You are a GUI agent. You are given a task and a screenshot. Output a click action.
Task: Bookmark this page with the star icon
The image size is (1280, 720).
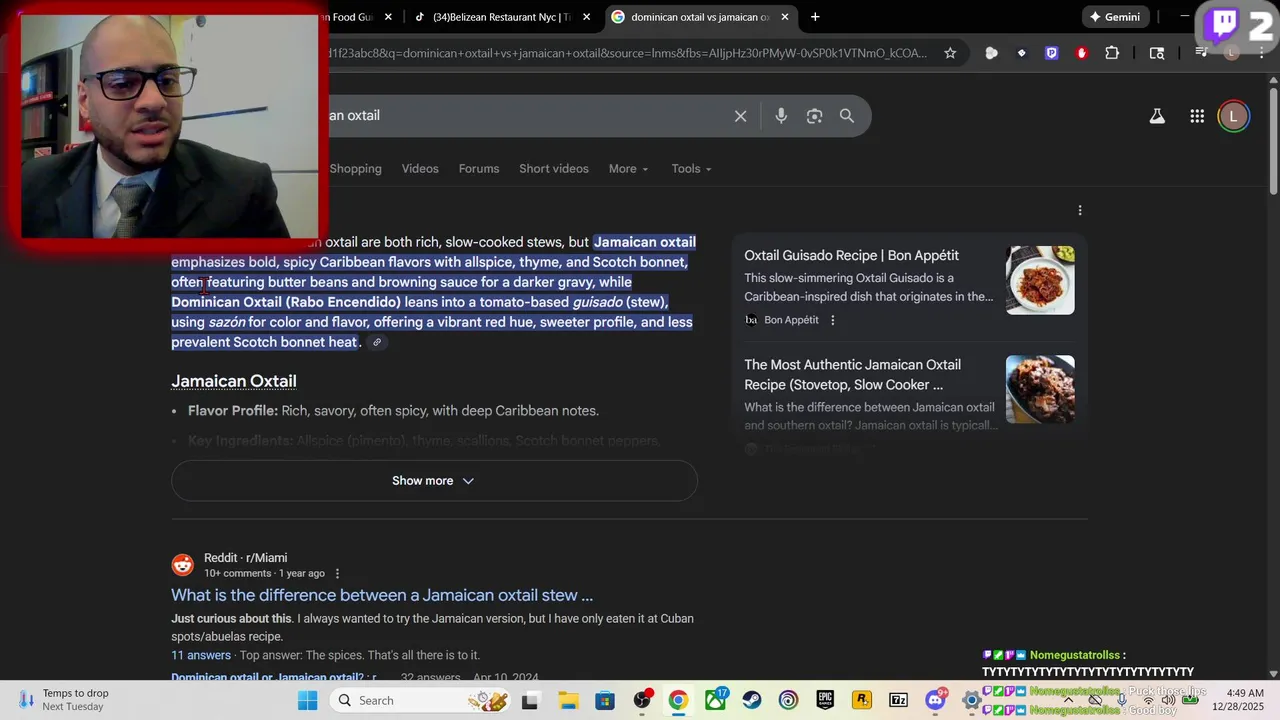point(950,53)
